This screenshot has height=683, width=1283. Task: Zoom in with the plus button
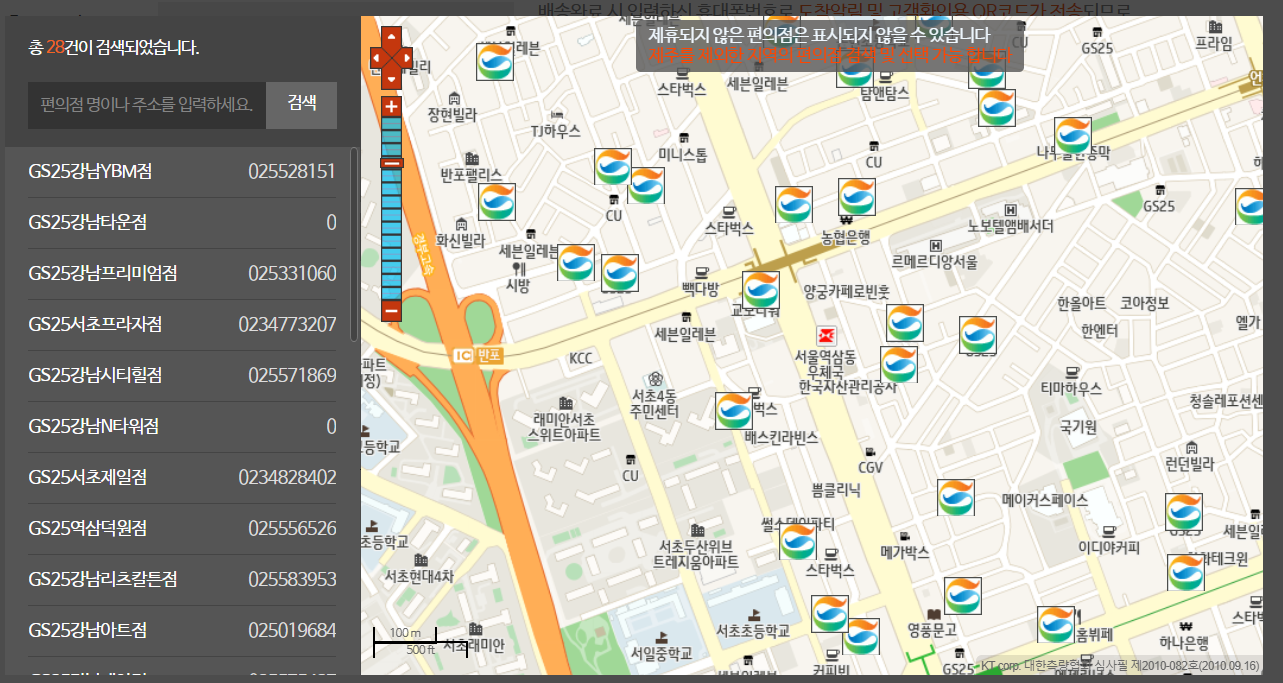click(x=391, y=107)
